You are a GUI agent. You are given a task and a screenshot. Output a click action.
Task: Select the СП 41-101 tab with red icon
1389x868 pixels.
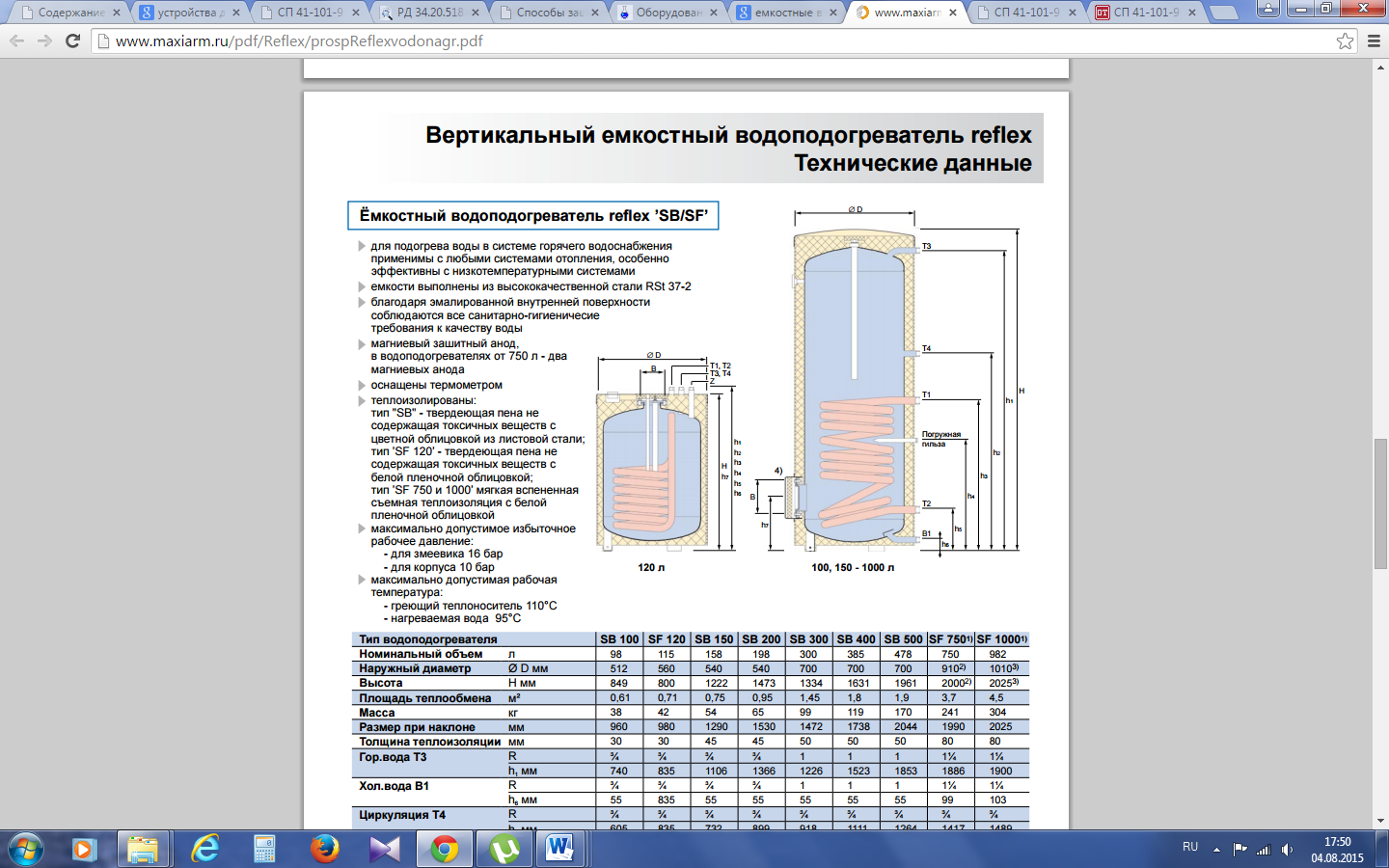coord(1146,13)
